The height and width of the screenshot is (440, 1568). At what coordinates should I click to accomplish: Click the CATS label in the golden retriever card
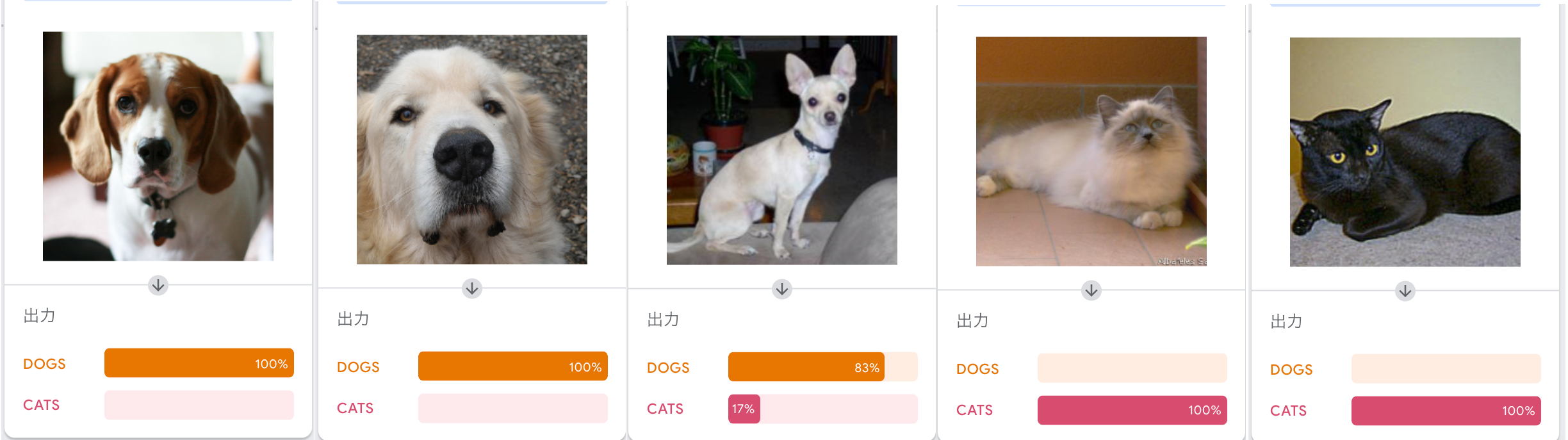pos(355,408)
